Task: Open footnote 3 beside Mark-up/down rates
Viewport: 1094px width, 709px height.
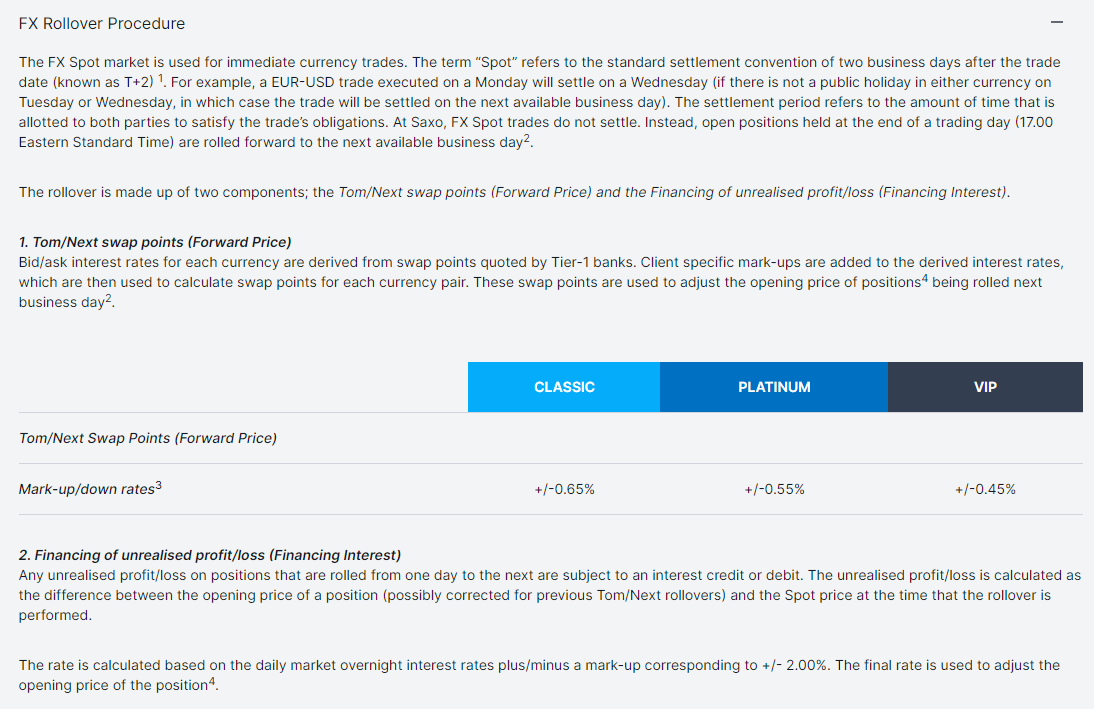Action: tap(158, 486)
